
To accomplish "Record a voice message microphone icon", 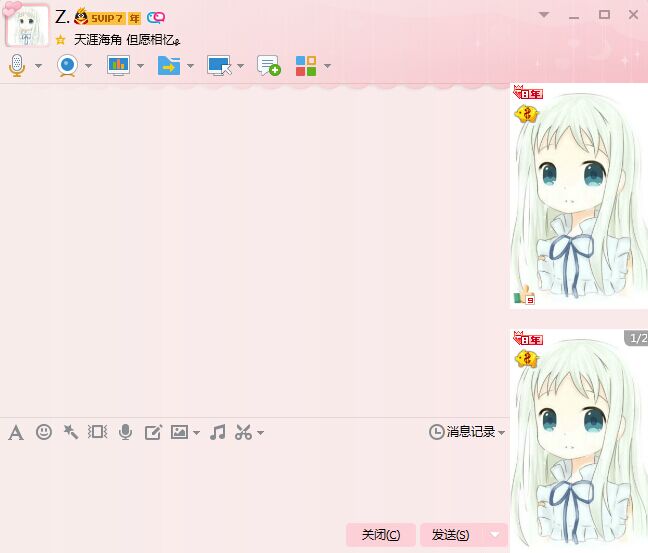I will pos(125,432).
